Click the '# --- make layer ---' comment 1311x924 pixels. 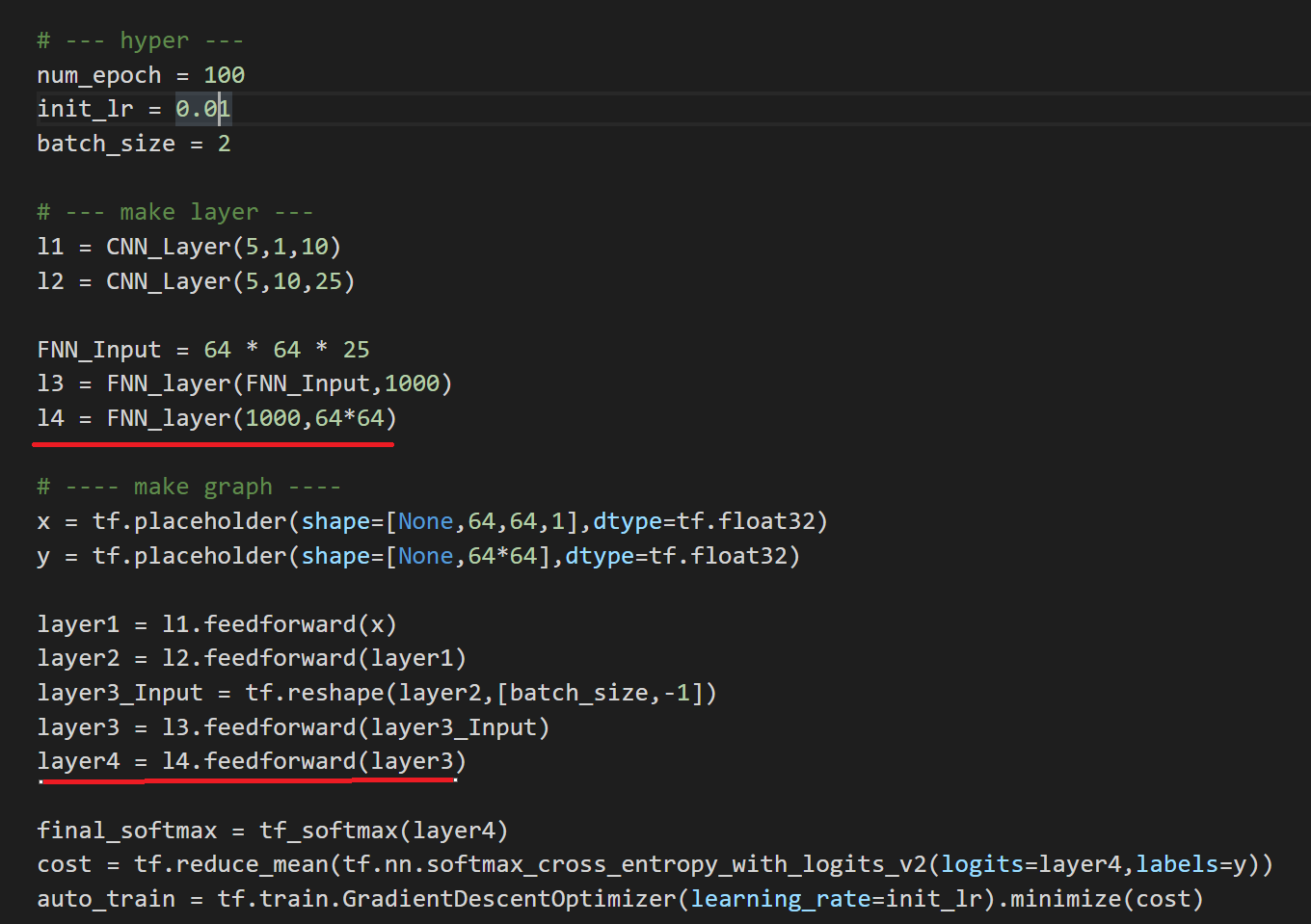(175, 212)
